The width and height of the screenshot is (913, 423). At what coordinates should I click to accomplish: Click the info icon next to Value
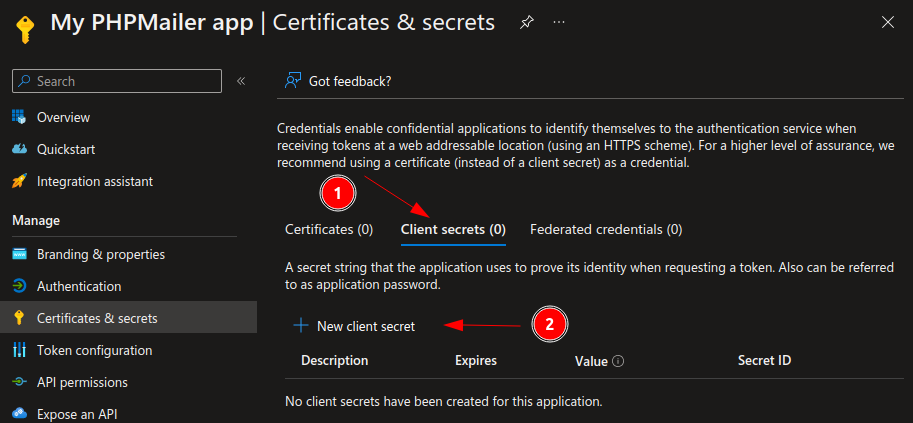(618, 361)
